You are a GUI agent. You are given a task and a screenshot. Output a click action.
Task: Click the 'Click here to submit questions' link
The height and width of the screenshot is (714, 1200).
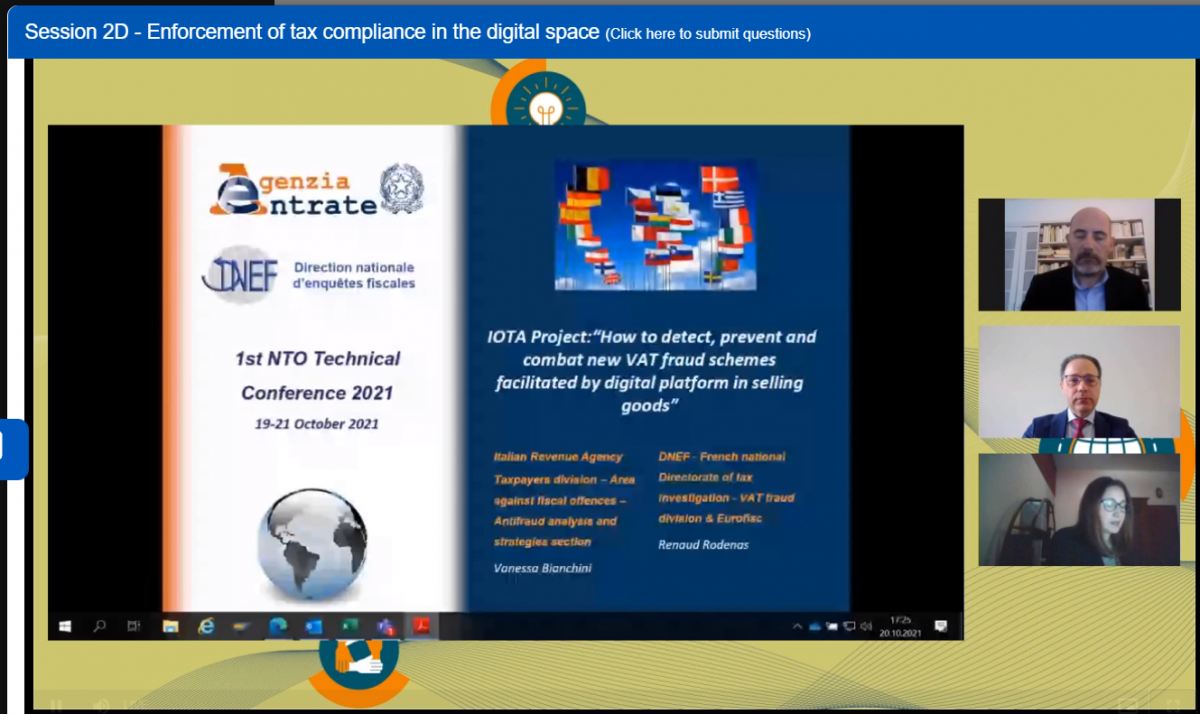click(708, 34)
